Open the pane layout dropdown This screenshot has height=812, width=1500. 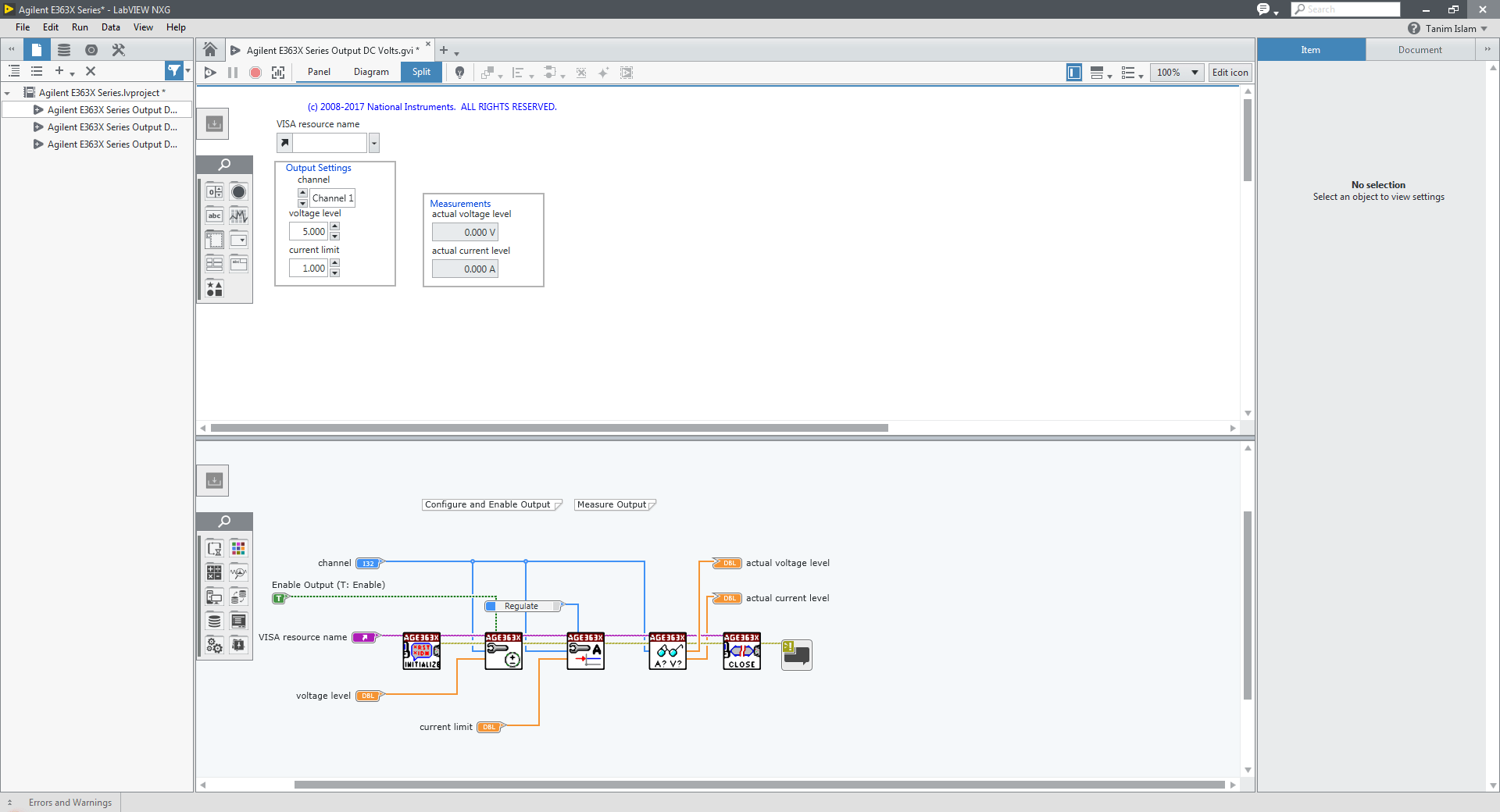click(1101, 73)
